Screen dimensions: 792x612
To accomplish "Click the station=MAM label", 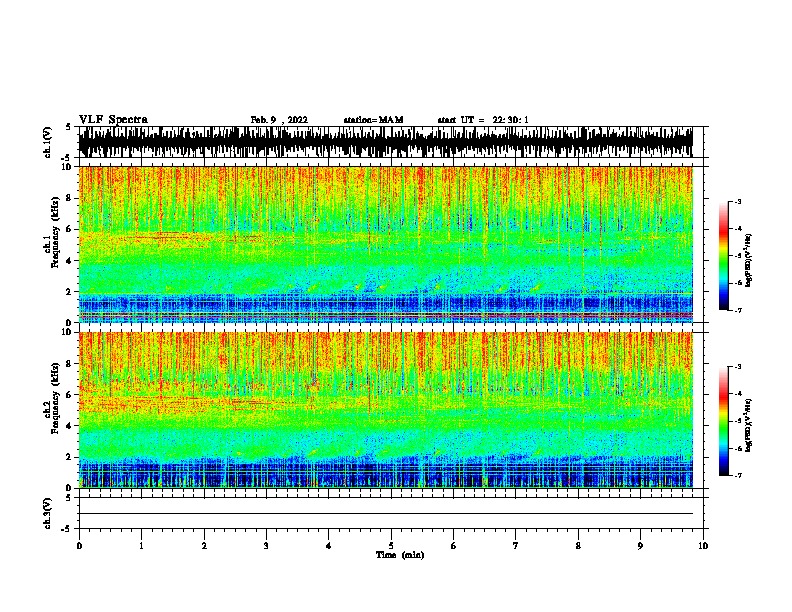I will (373, 120).
